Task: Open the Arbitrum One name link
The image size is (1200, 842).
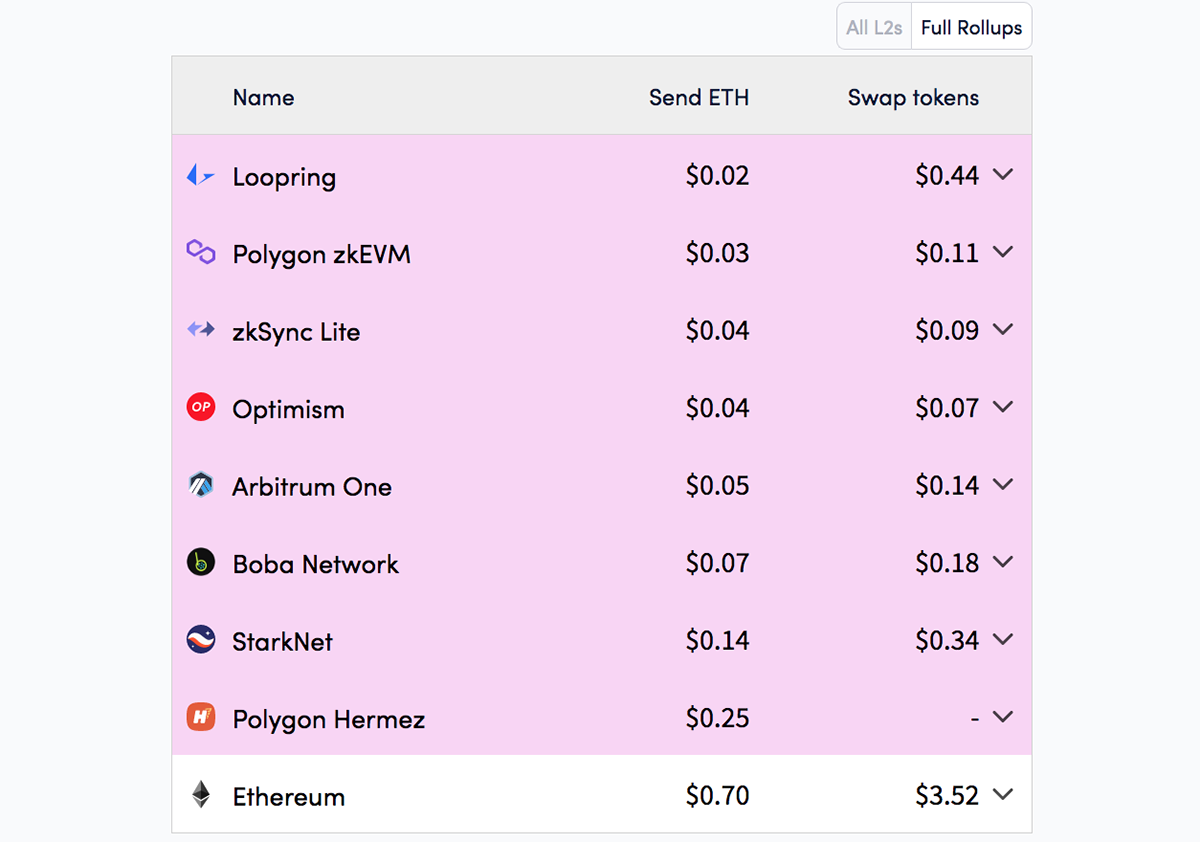Action: (x=312, y=487)
